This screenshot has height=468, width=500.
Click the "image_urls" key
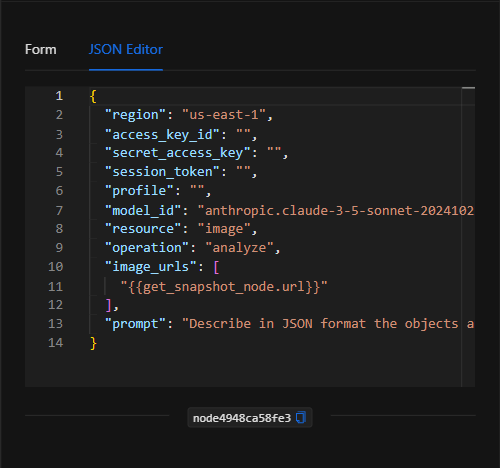[x=151, y=267]
